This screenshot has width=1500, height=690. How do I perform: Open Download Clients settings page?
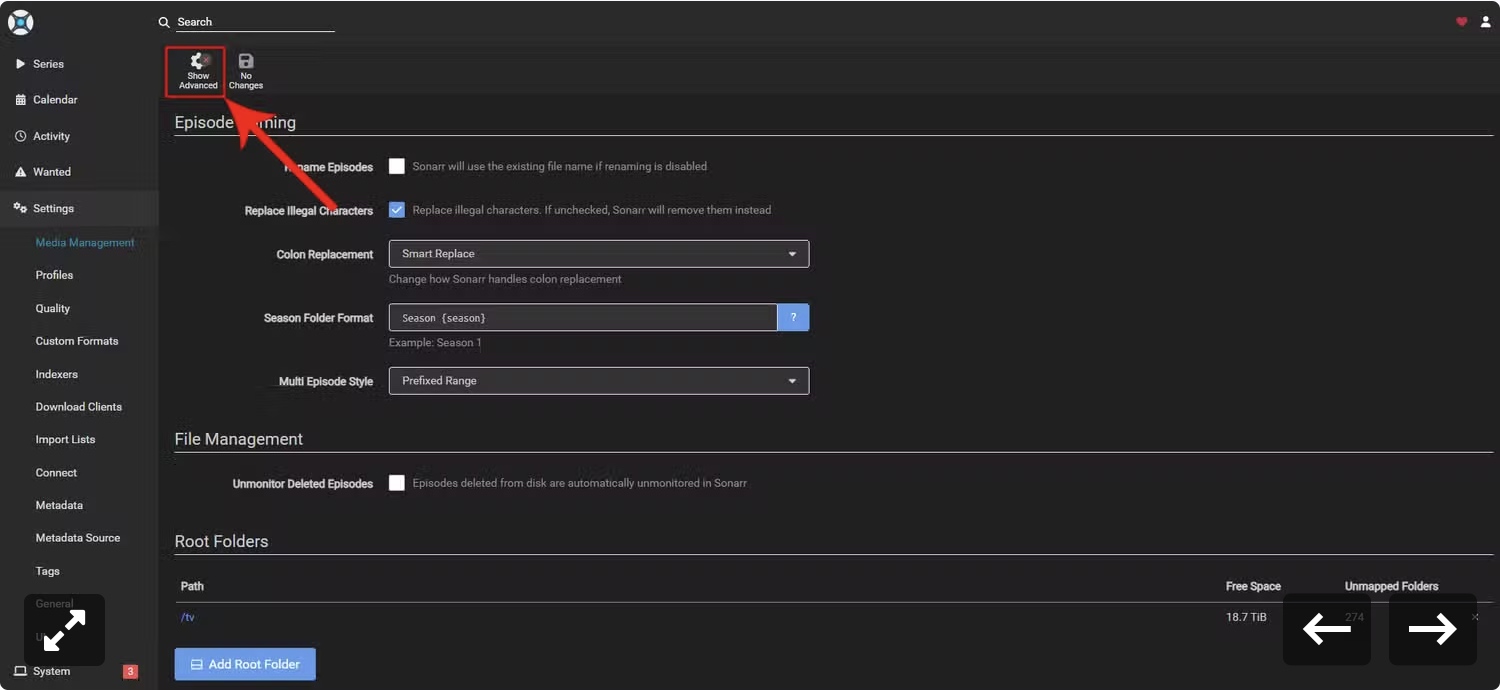coord(79,407)
